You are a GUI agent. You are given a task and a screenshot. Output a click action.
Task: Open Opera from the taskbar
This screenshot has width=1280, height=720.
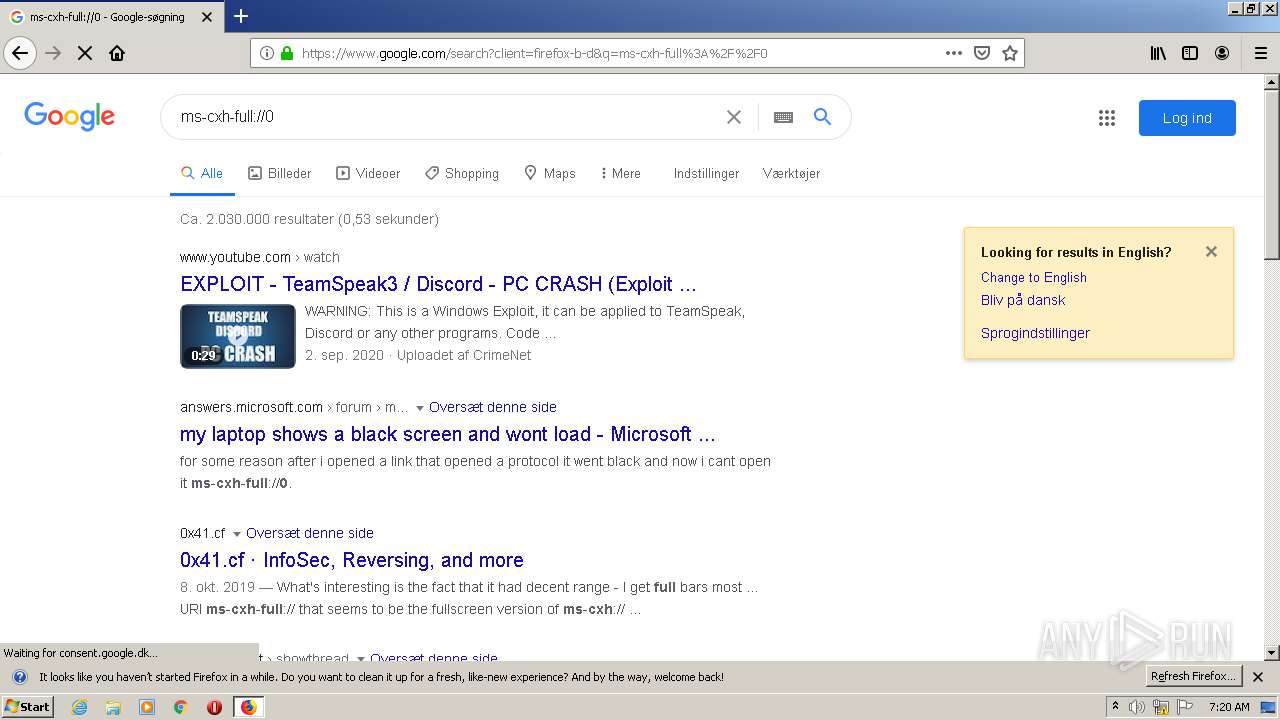pyautogui.click(x=214, y=707)
